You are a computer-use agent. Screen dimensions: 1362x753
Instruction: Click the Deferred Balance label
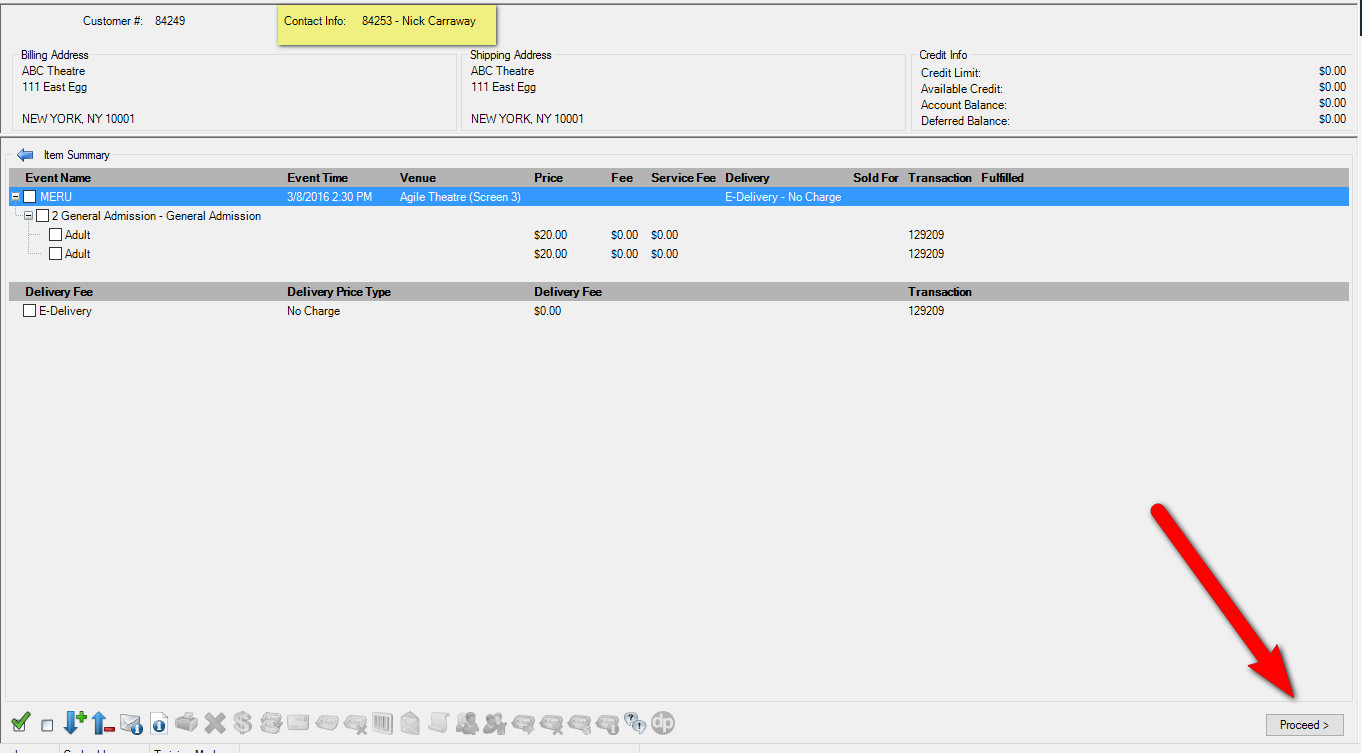point(965,121)
